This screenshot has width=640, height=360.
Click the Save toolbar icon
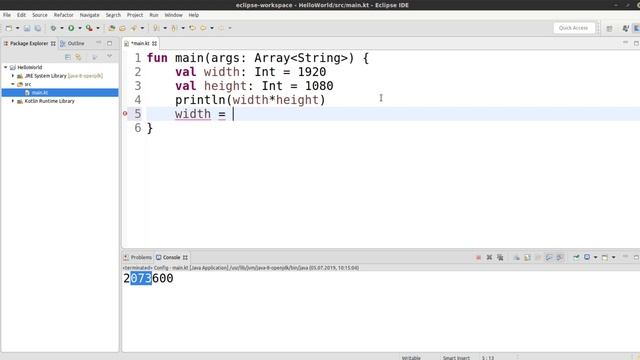pos(27,28)
